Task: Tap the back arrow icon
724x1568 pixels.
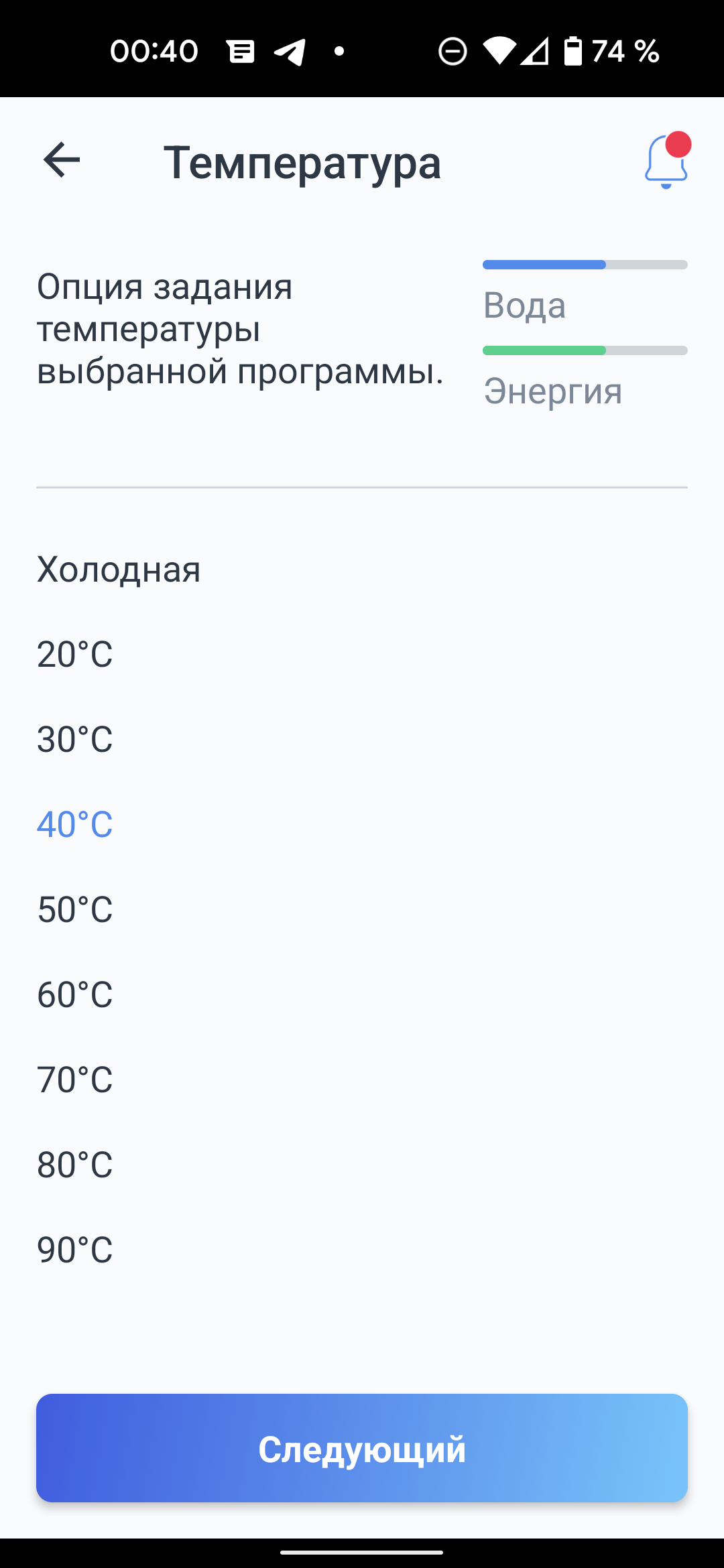Action: tap(62, 161)
